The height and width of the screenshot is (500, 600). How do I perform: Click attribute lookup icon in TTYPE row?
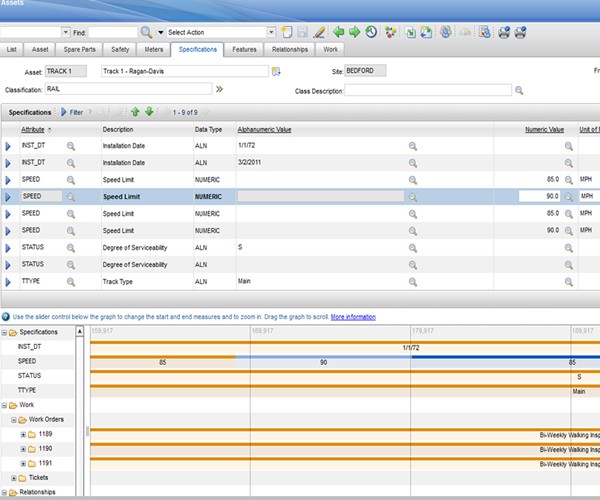(x=71, y=282)
